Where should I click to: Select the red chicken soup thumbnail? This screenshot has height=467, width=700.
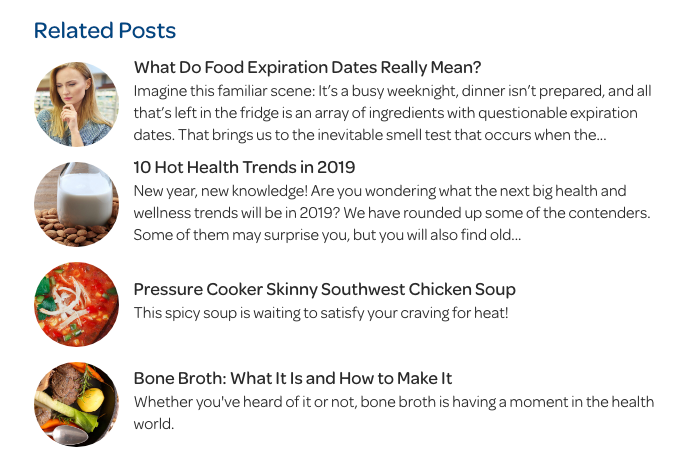[76, 304]
